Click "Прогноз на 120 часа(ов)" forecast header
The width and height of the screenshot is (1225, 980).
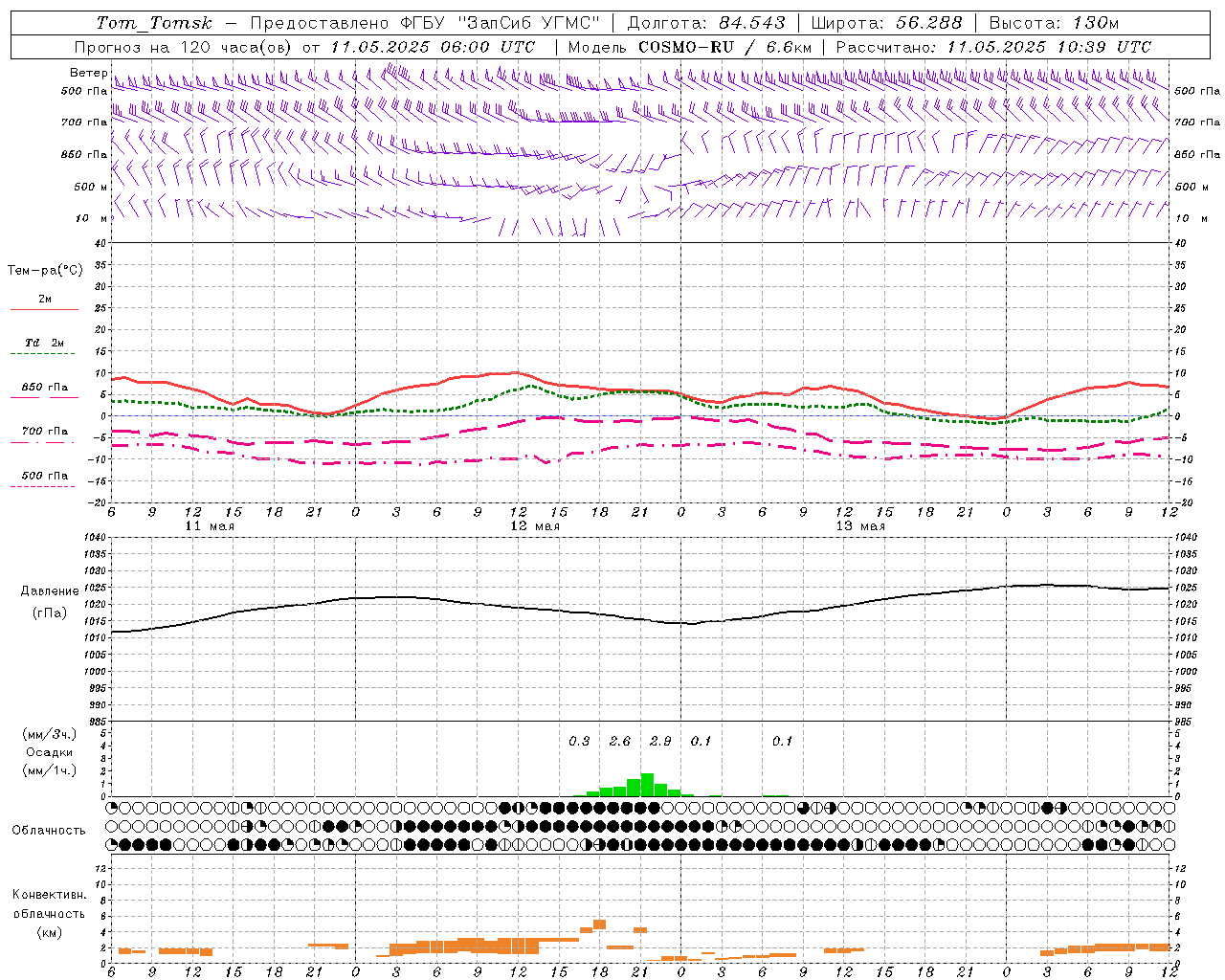tap(182, 47)
